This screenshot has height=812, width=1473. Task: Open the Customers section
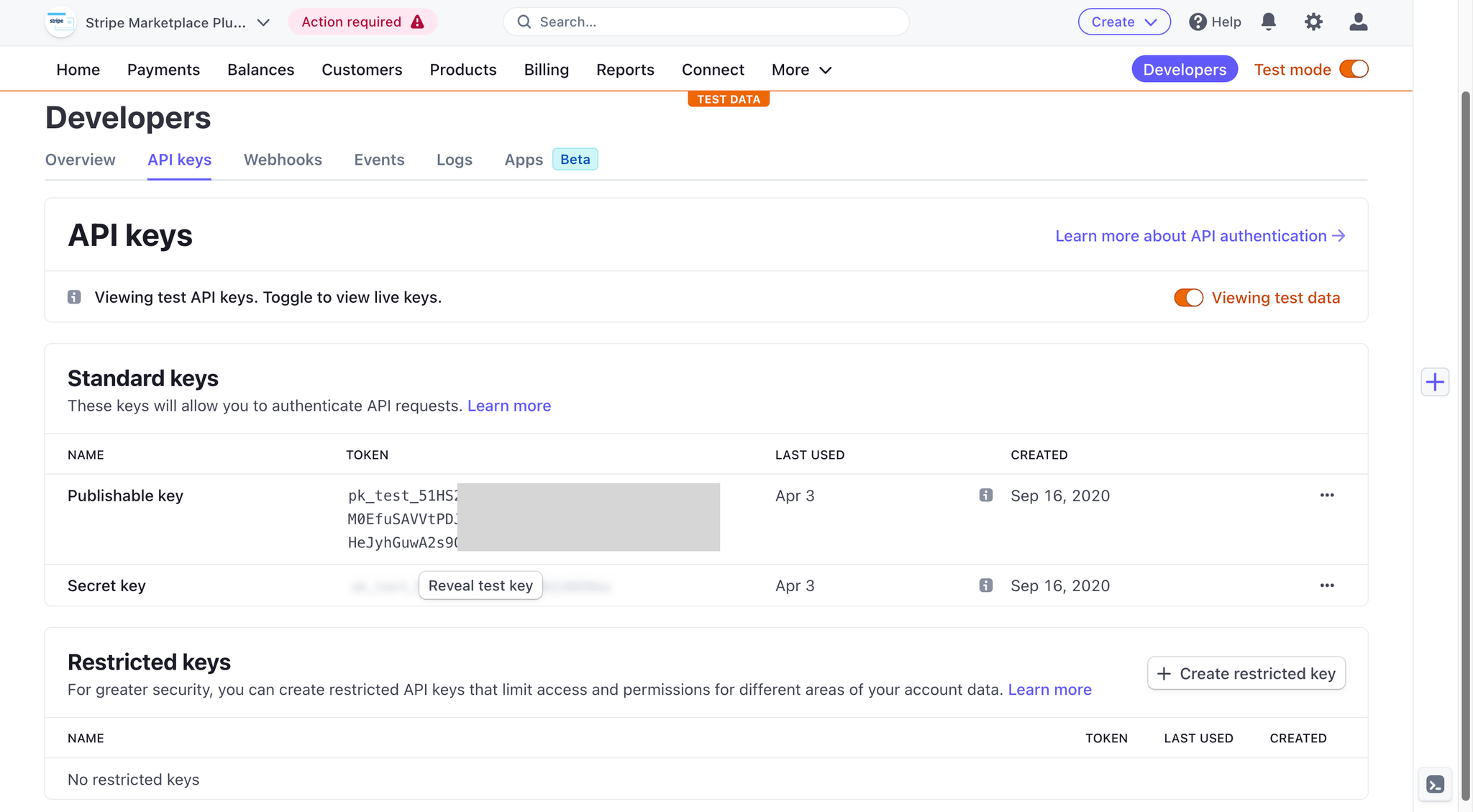coord(362,70)
